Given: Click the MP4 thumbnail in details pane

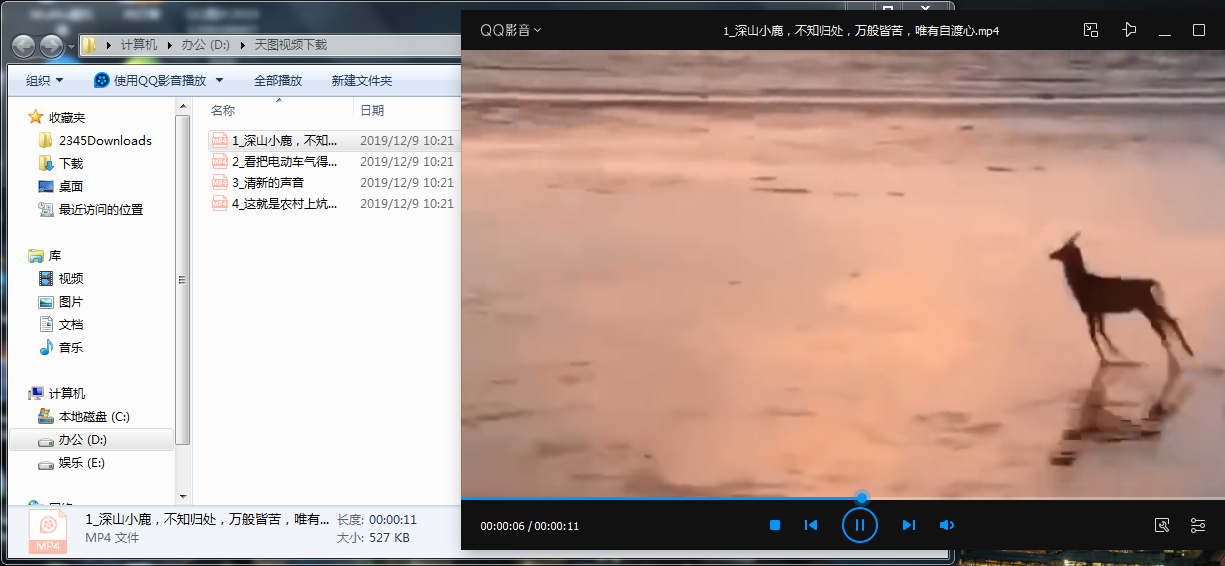Looking at the screenshot, I should pos(48,531).
